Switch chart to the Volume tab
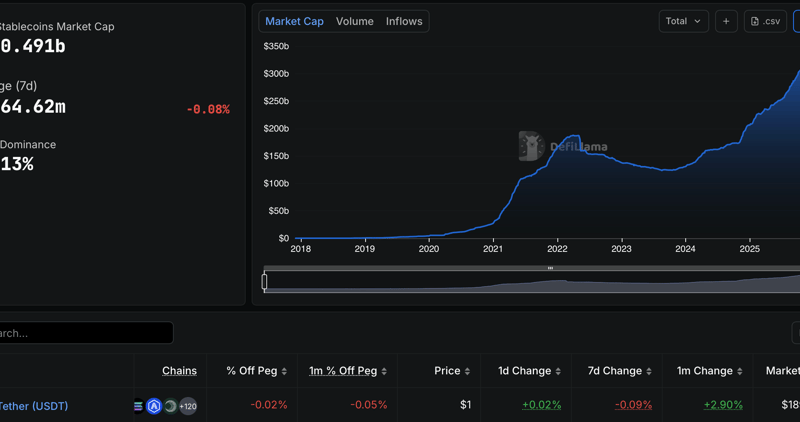 355,21
